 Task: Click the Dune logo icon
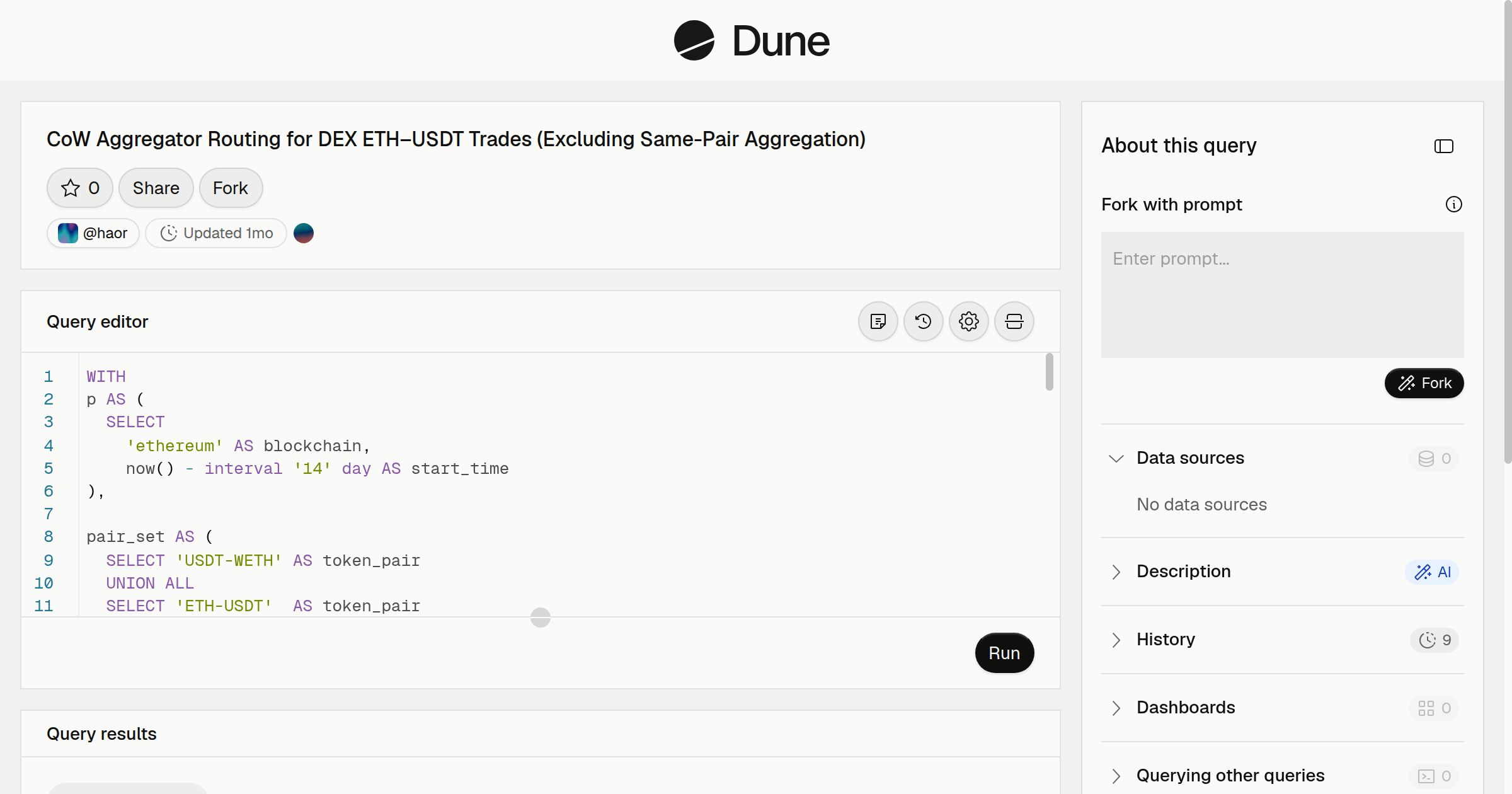[694, 40]
